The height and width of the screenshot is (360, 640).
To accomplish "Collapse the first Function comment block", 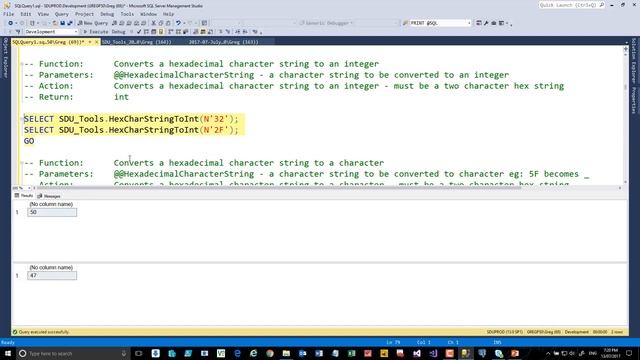I will pyautogui.click(x=21, y=64).
